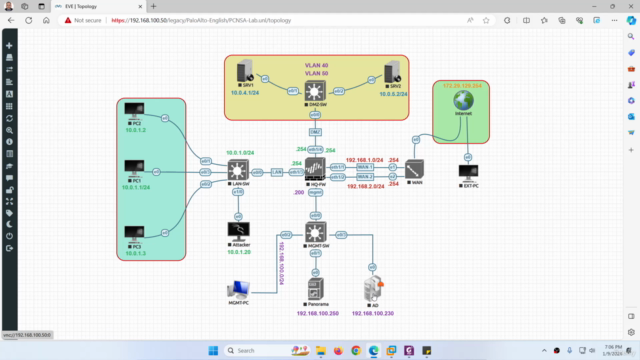Open Chrome from the taskbar

[356, 351]
